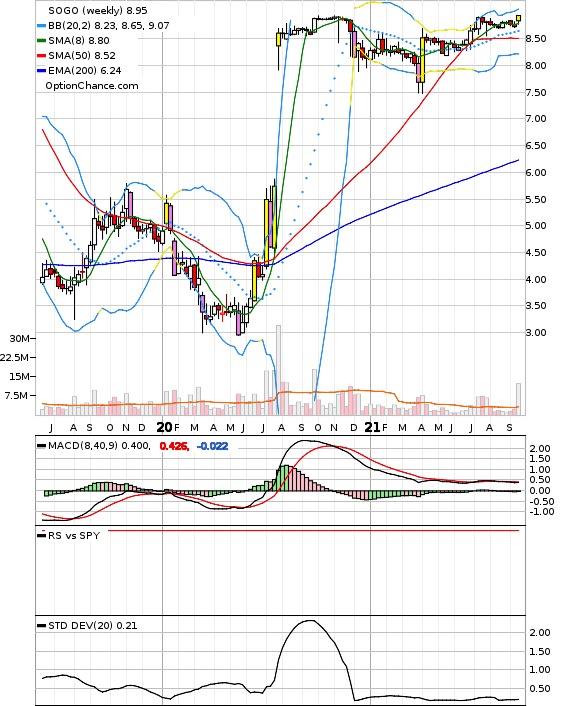The height and width of the screenshot is (706, 566).
Task: Click the SOGO (weekly) 8.95 title
Action: coord(98,10)
